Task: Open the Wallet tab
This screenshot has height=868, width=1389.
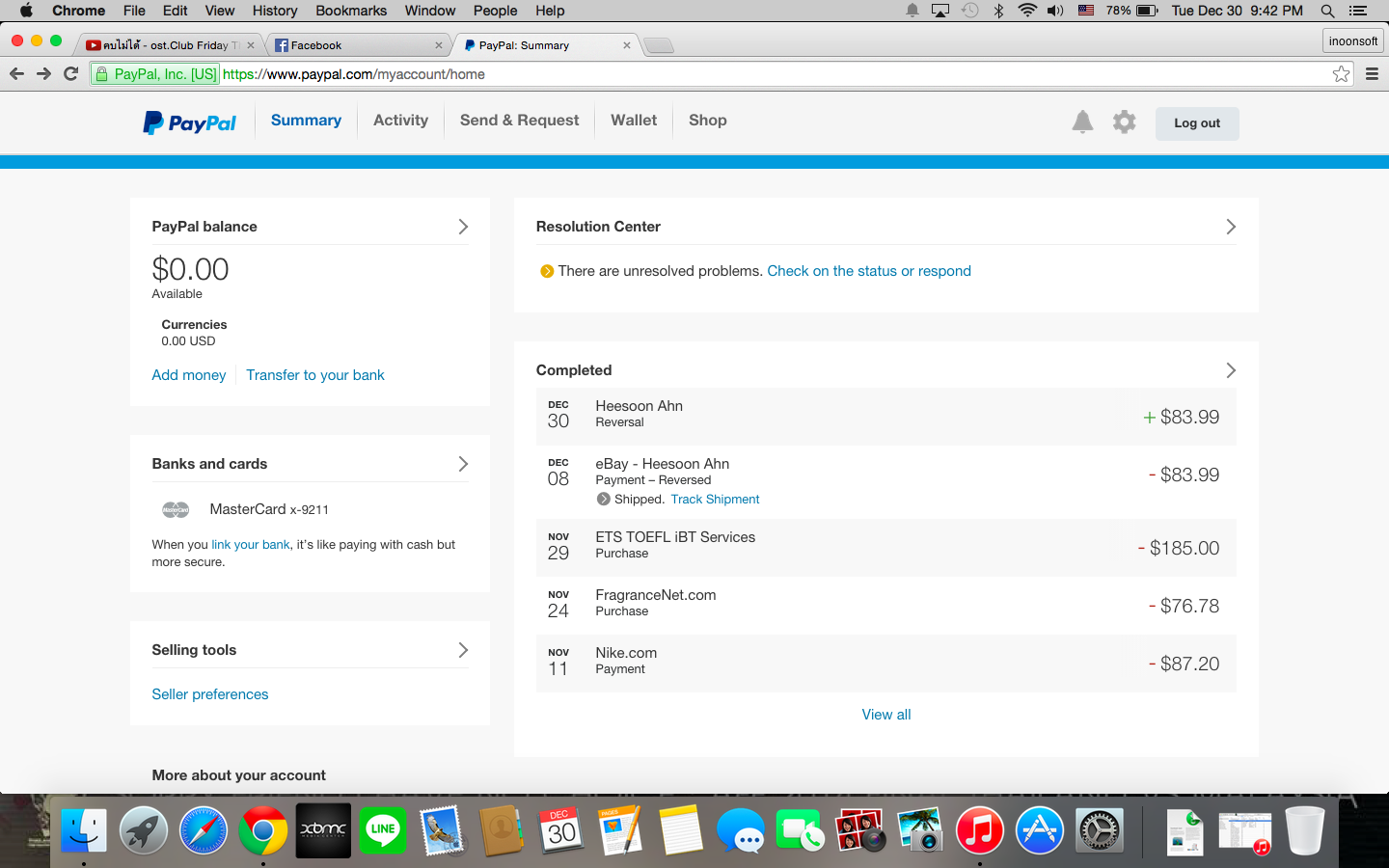Action: [634, 121]
